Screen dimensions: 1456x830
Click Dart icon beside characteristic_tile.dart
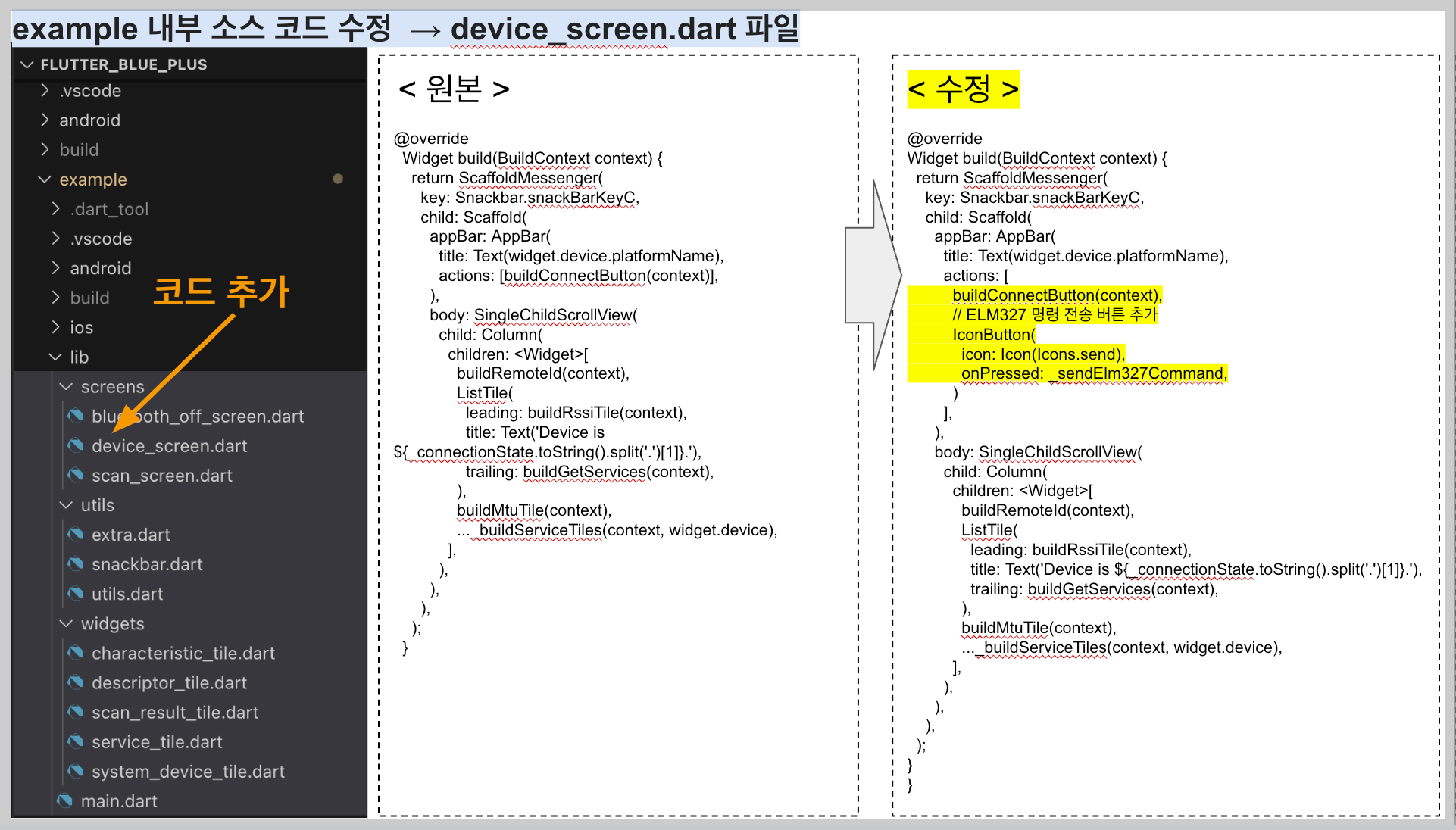coord(75,653)
